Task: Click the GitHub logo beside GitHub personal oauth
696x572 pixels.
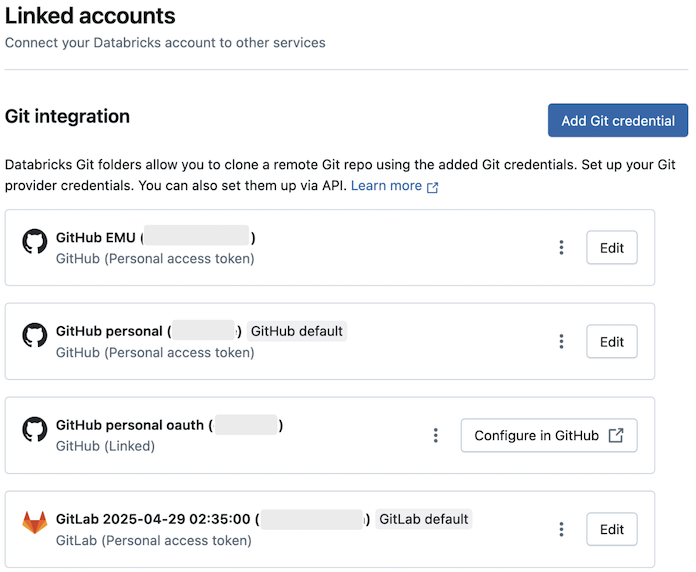Action: tap(35, 429)
